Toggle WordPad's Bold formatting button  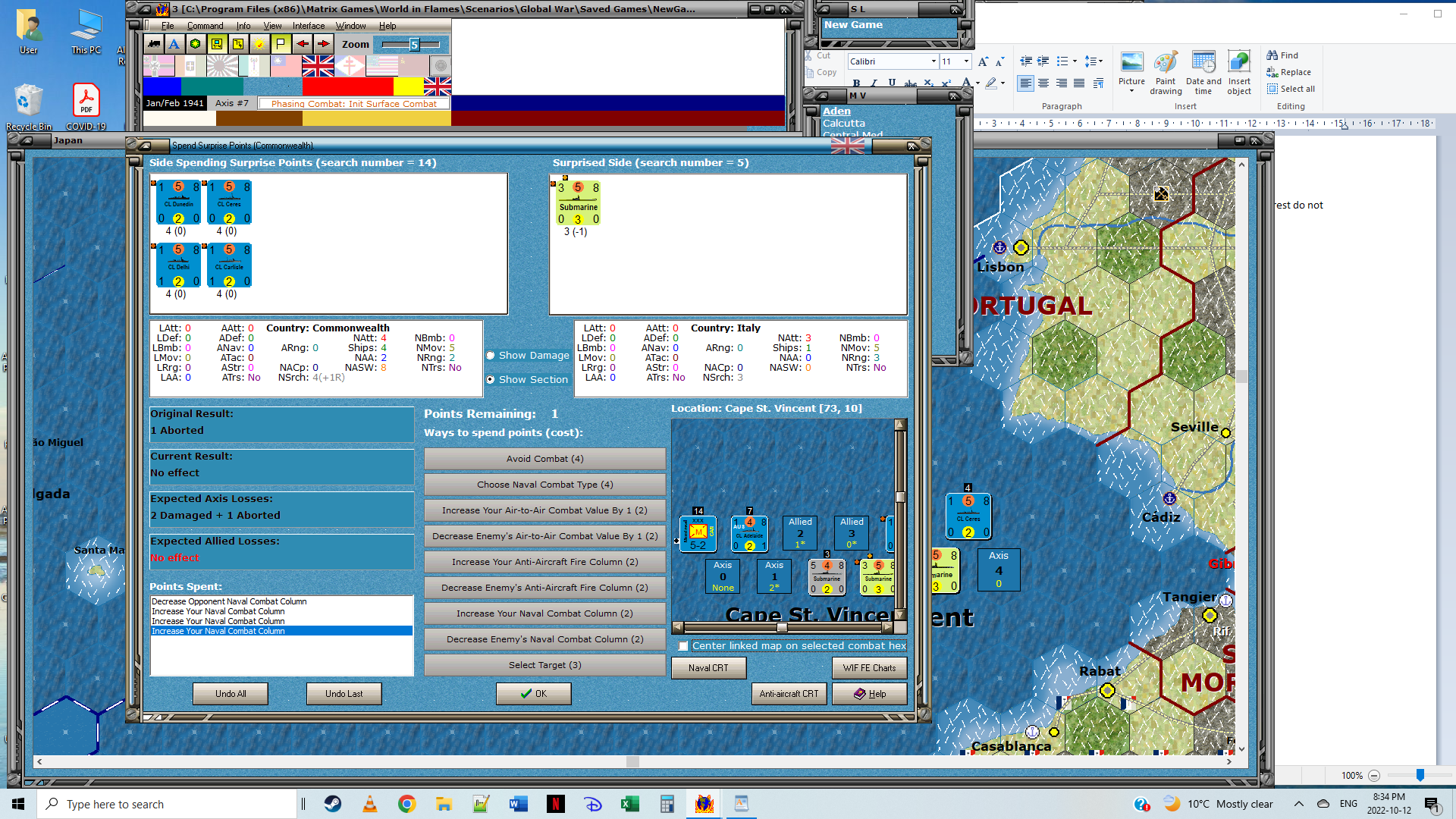(856, 83)
